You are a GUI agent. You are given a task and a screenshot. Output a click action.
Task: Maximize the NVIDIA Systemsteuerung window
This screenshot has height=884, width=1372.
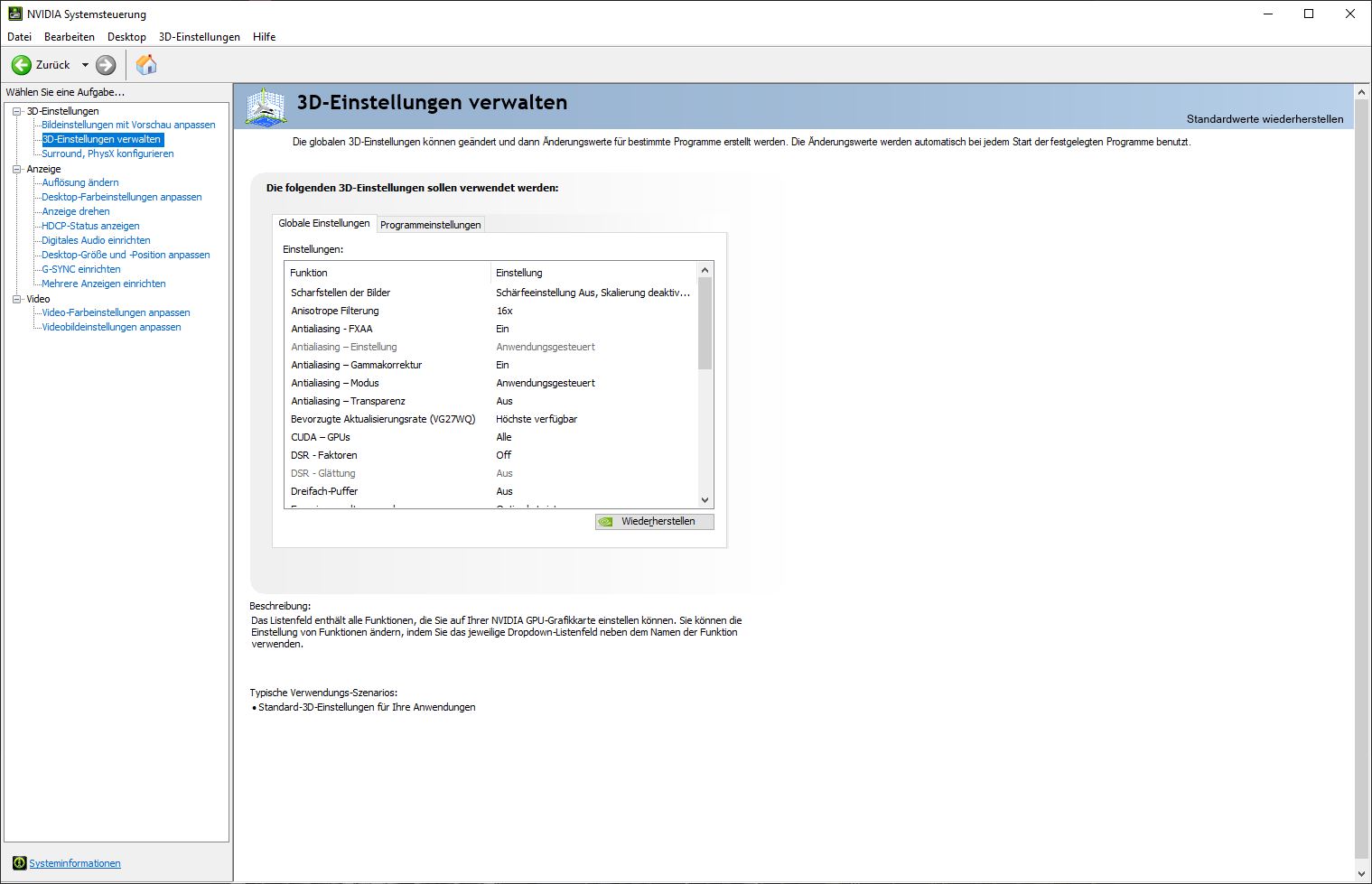pyautogui.click(x=1309, y=14)
